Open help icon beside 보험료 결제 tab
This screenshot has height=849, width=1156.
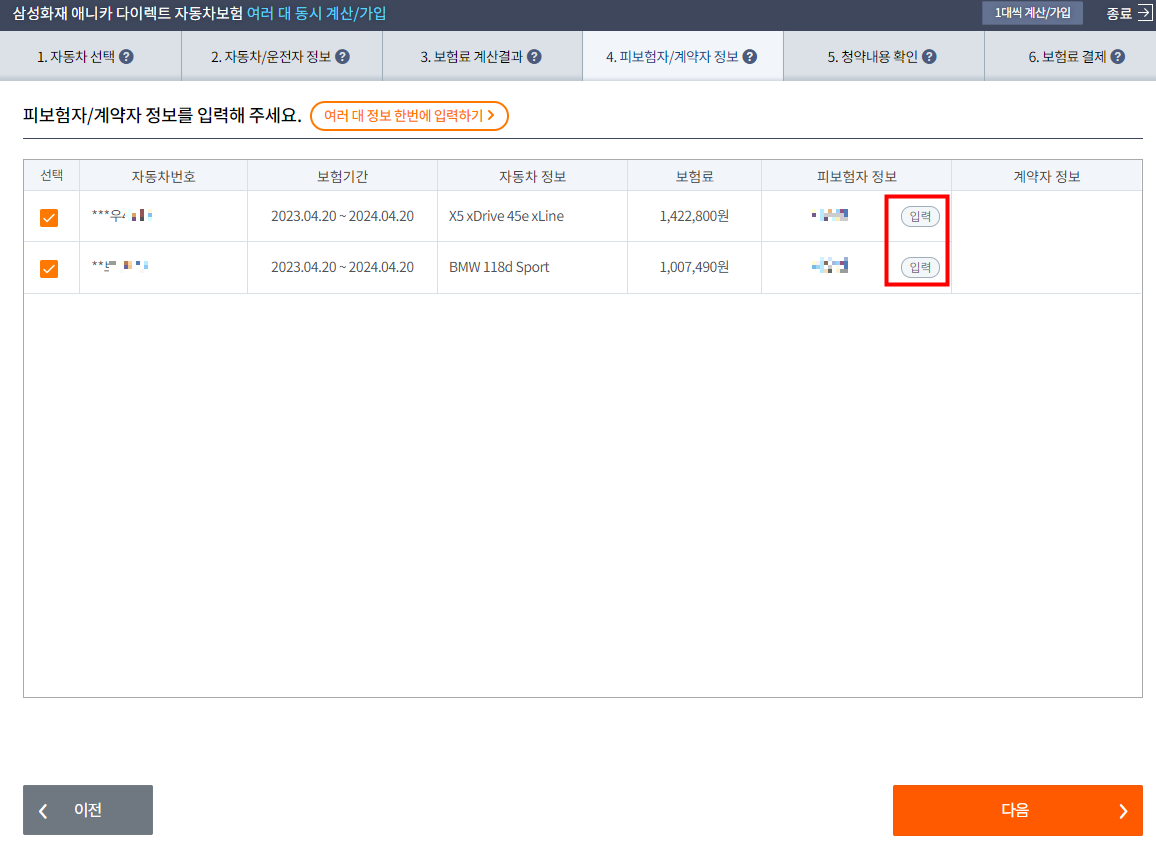click(1118, 57)
